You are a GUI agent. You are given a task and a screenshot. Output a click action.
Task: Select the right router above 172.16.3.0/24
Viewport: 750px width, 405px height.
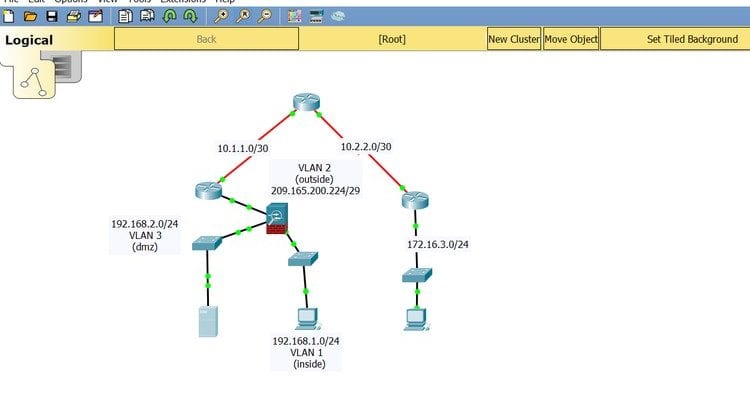pyautogui.click(x=415, y=200)
